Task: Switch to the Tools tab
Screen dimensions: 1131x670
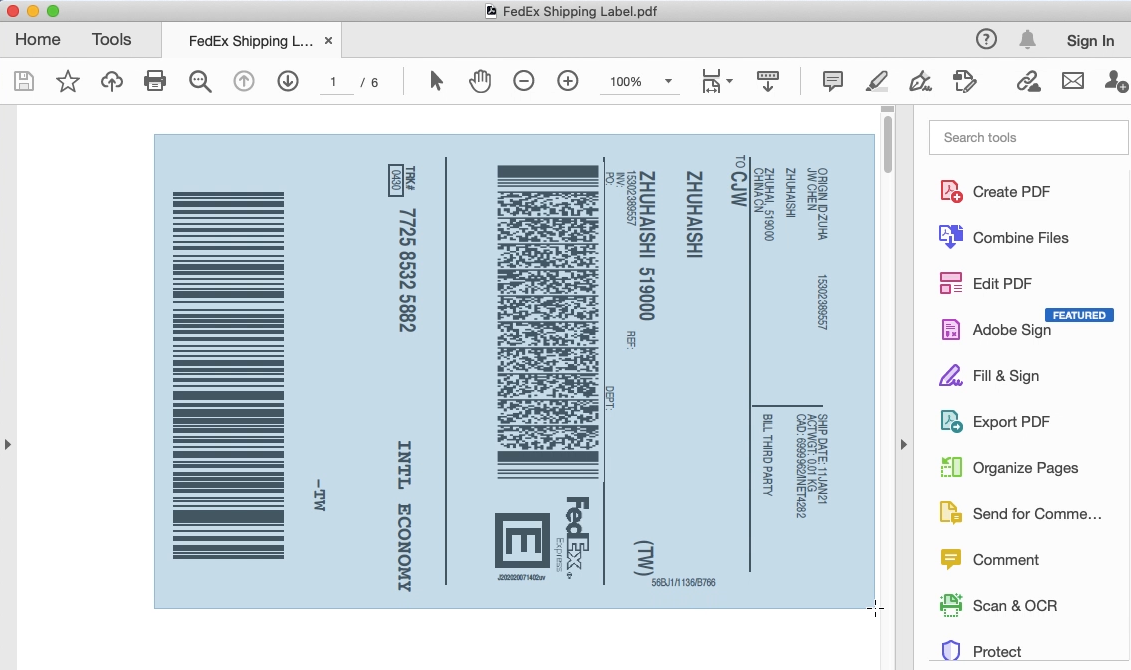Action: (111, 40)
